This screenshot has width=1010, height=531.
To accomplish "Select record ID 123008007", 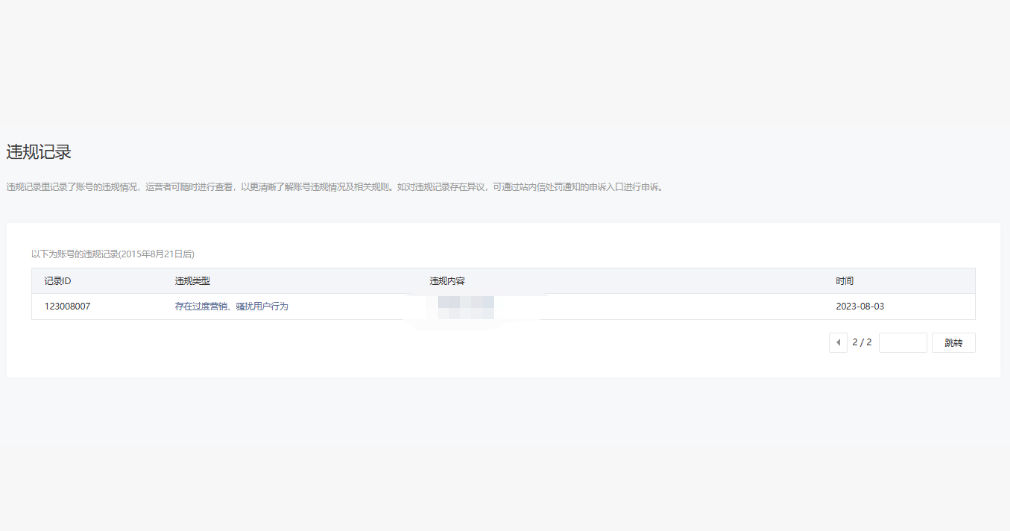I will pos(67,306).
